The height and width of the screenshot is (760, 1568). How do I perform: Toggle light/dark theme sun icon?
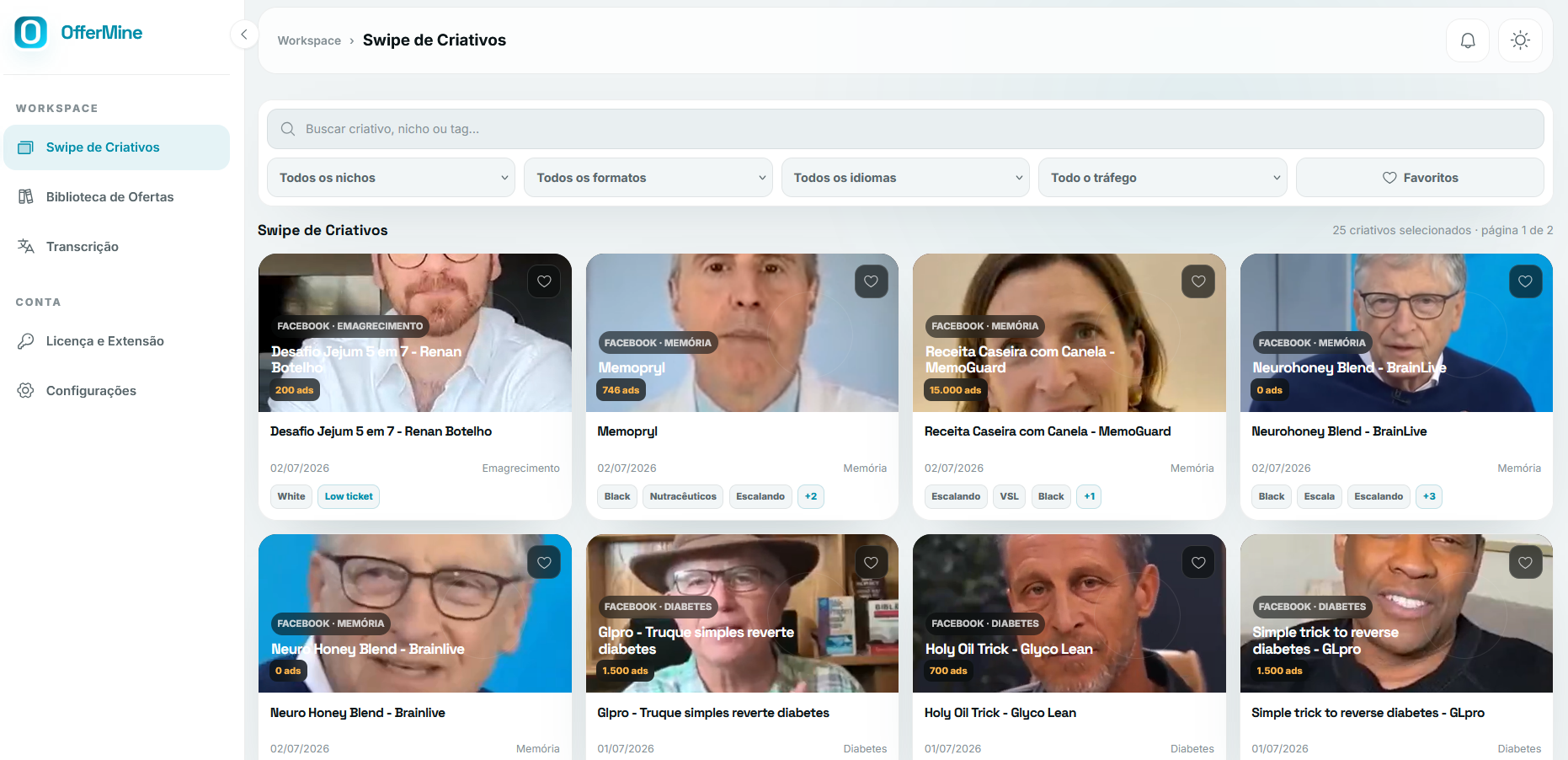[1520, 40]
